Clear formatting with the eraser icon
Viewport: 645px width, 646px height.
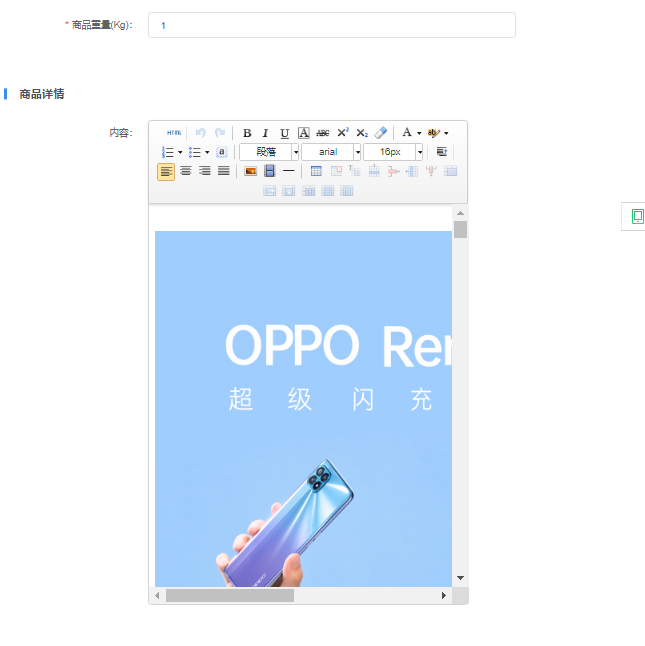(x=381, y=133)
